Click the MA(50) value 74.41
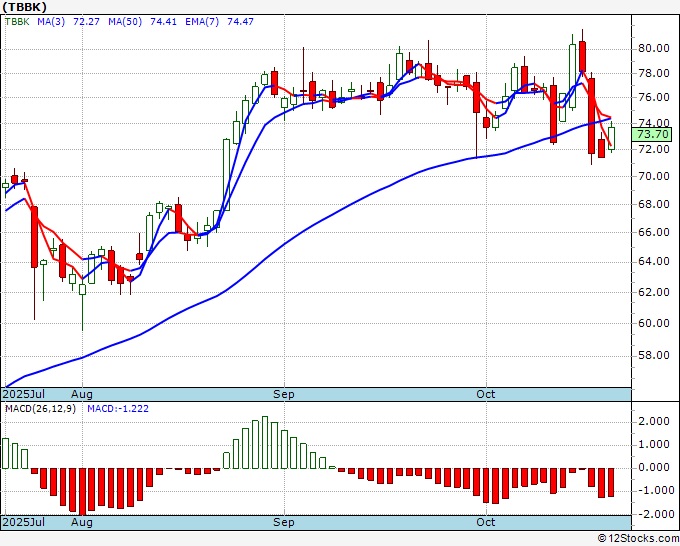680x546 pixels. pyautogui.click(x=163, y=22)
